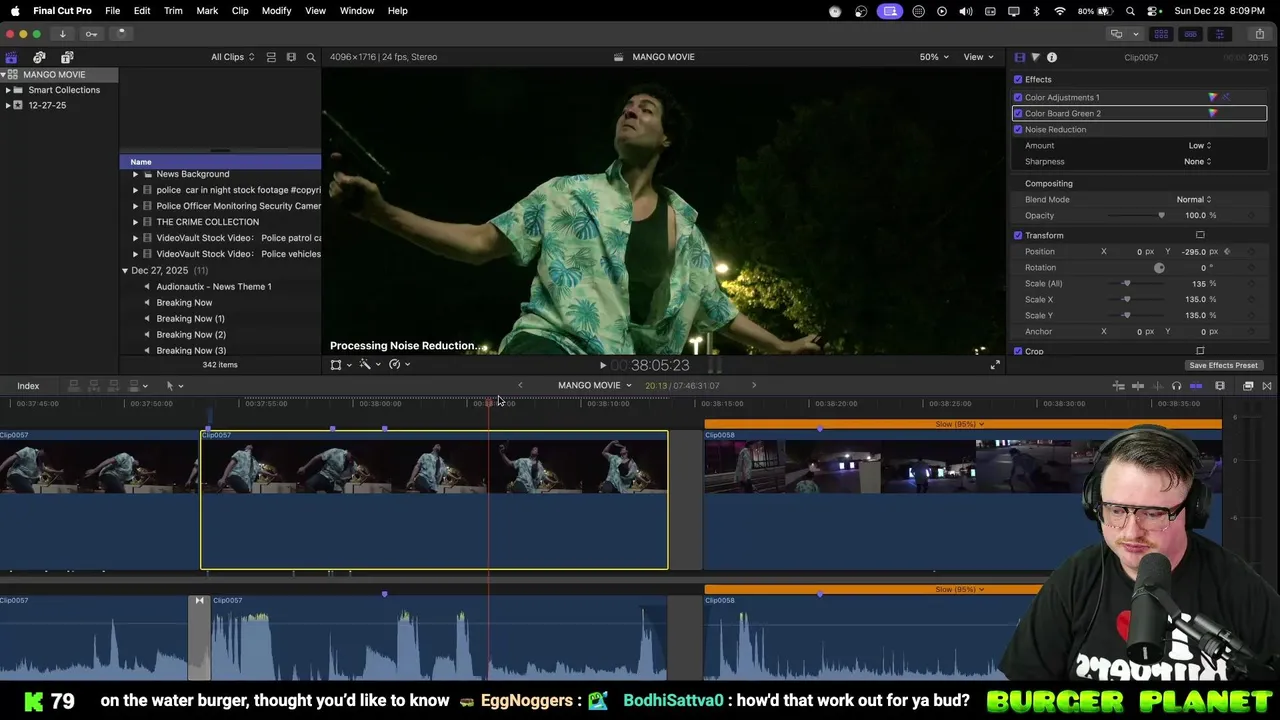This screenshot has width=1280, height=720.
Task: Disable all Effects checkbox
Action: tap(1018, 79)
